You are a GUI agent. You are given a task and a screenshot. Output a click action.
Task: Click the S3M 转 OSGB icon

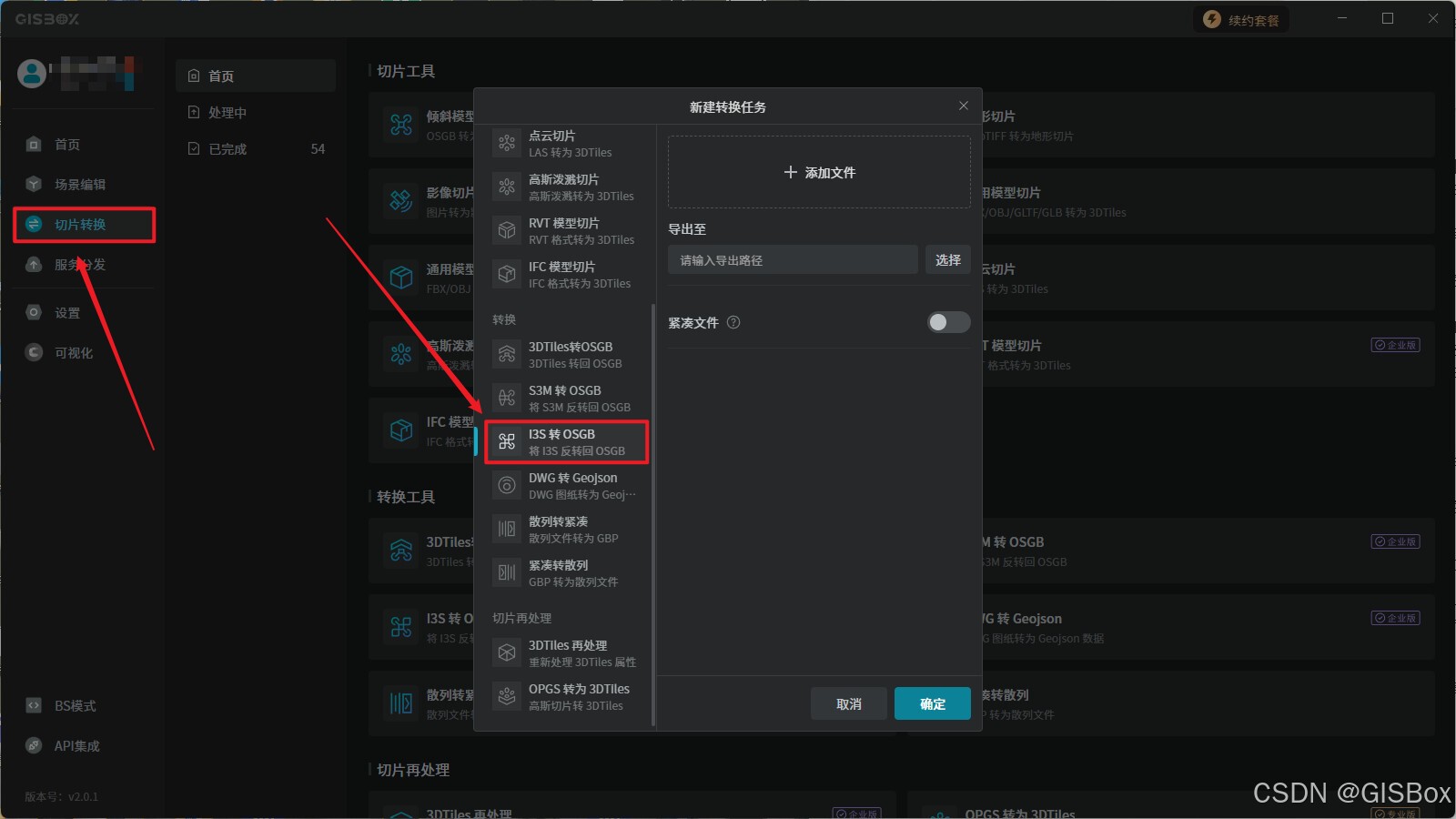[507, 398]
